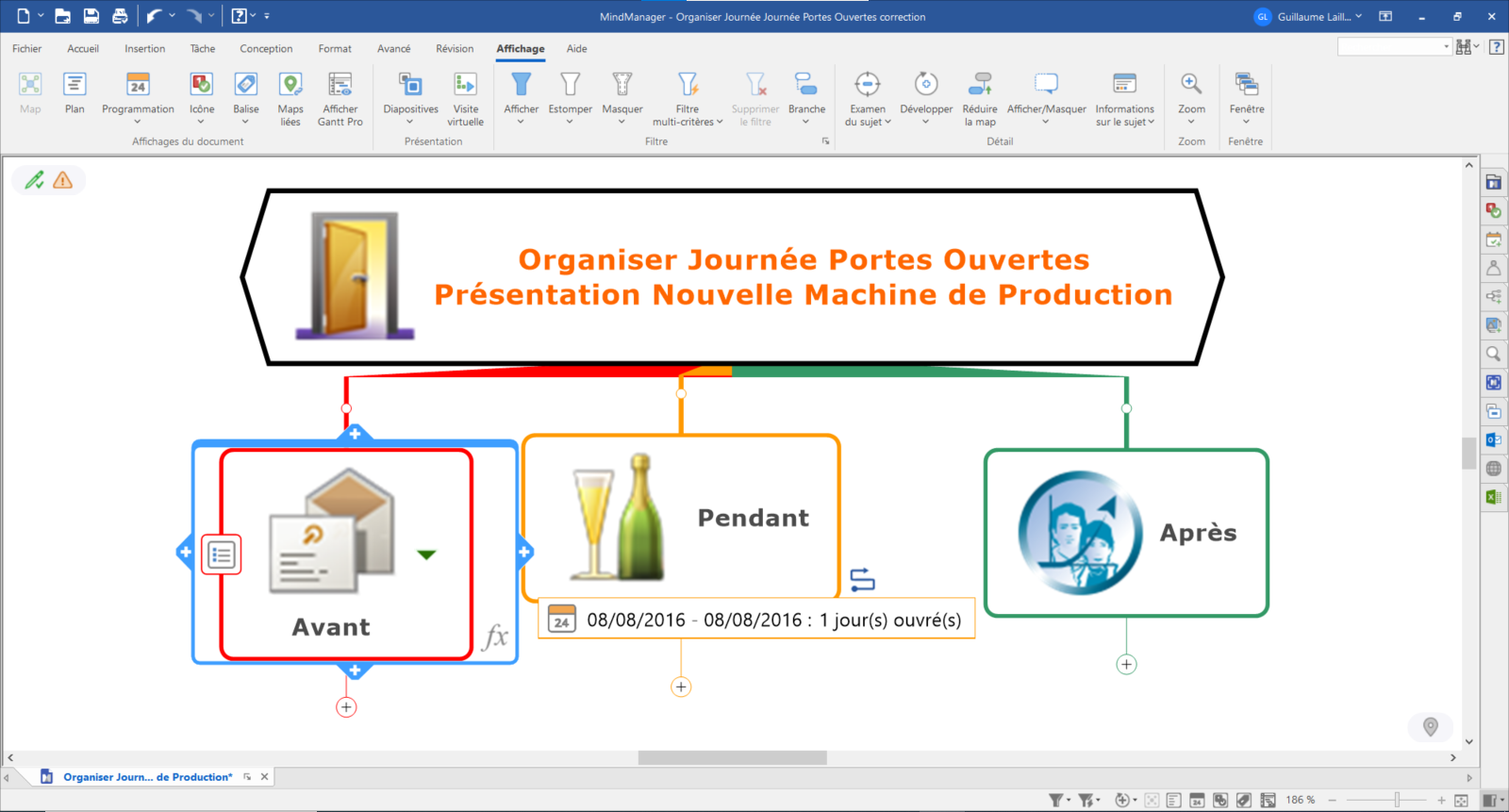Viewport: 1509px width, 812px height.
Task: Click Examen du sujet icon
Action: 868,85
